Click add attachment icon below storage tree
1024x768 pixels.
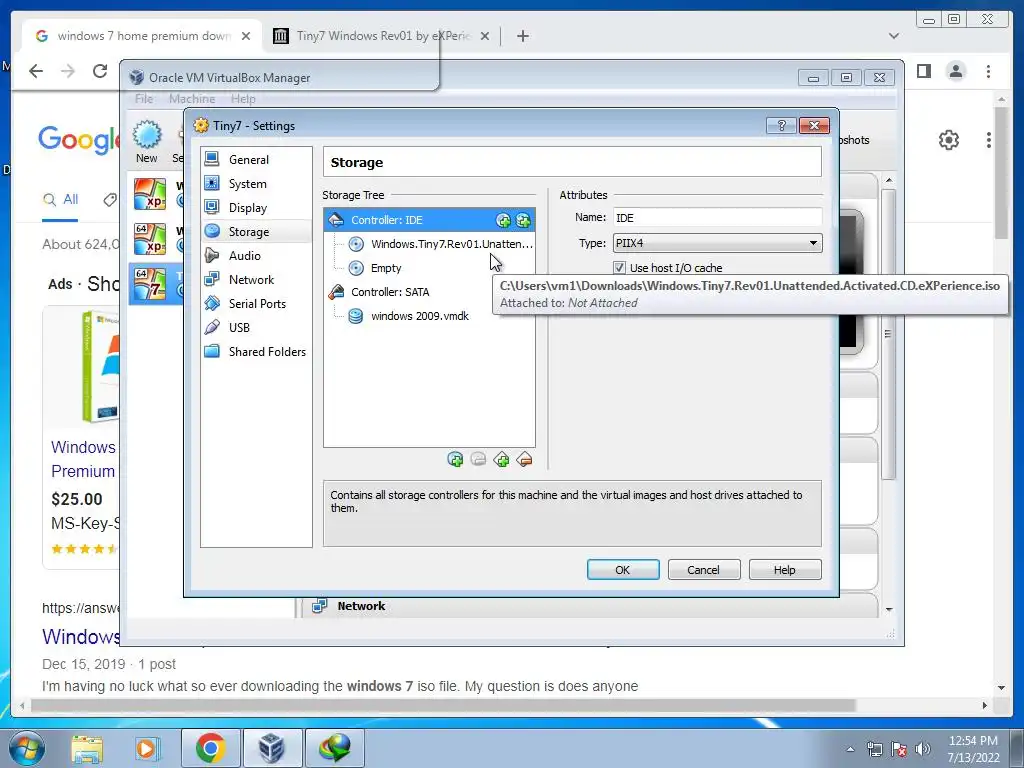click(455, 460)
